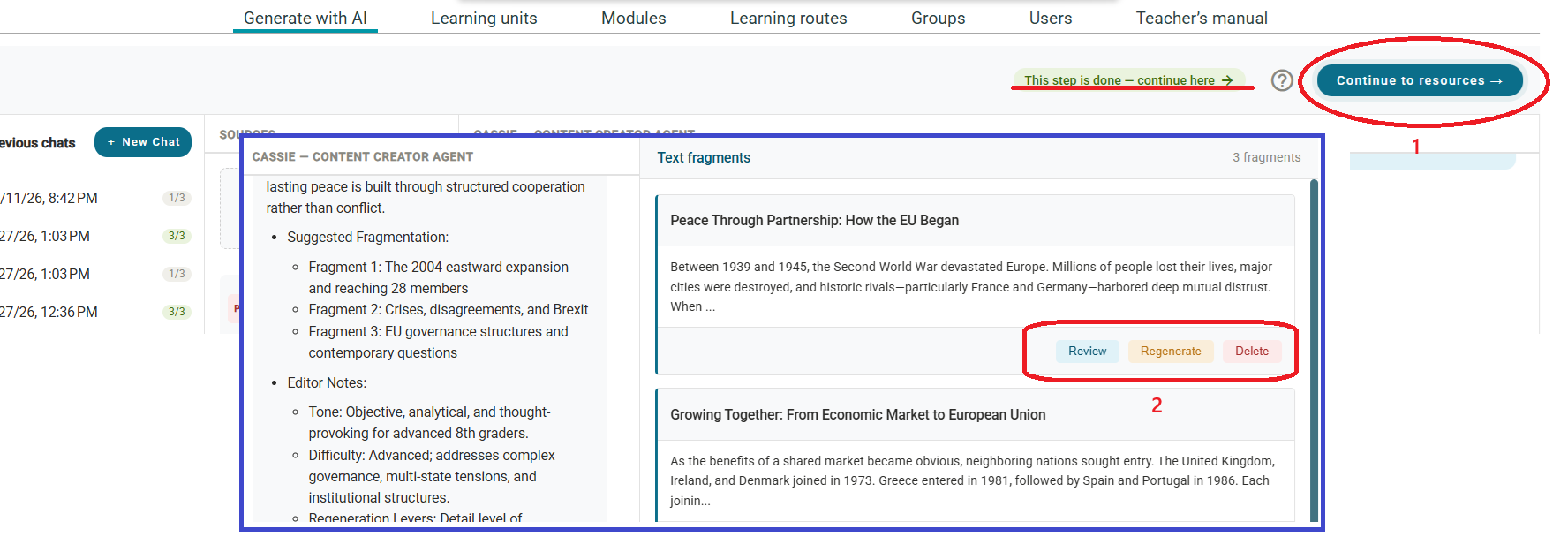Open the previous chat from 12:36 PM
This screenshot has width=1568, height=552.
(x=95, y=313)
